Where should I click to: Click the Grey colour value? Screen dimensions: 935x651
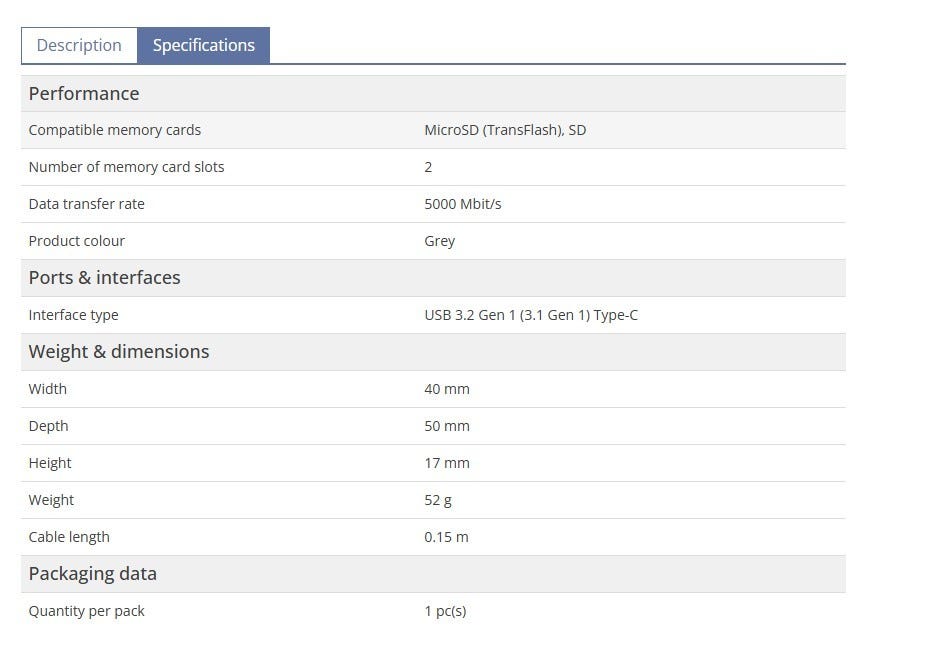pyautogui.click(x=439, y=241)
